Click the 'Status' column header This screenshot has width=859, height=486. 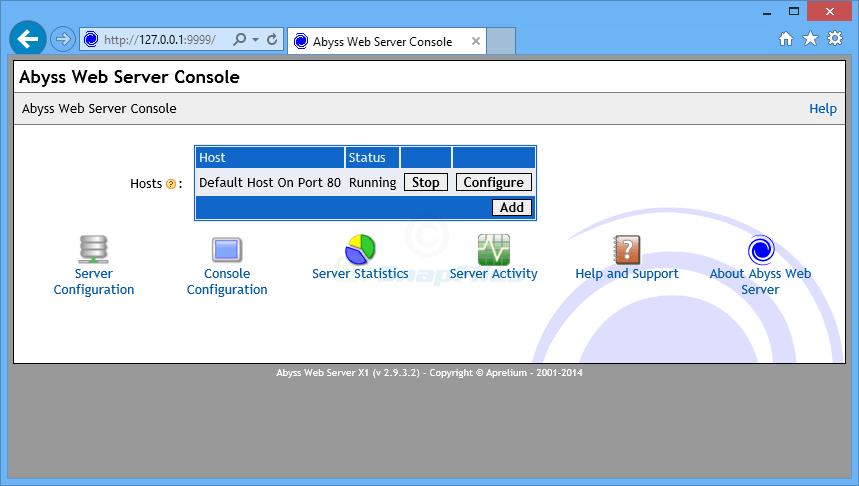(x=372, y=157)
